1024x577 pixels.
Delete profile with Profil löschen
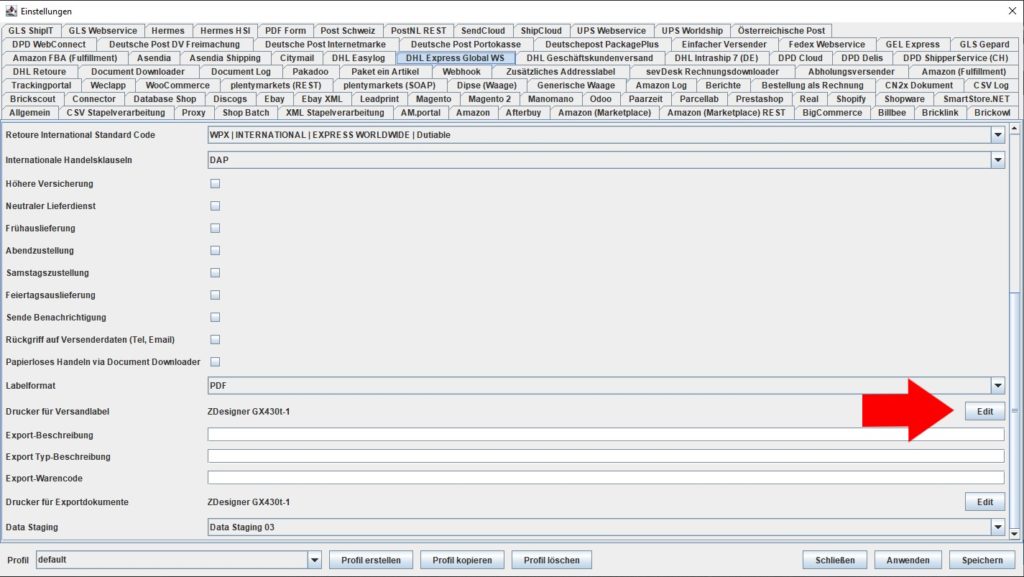tap(551, 560)
